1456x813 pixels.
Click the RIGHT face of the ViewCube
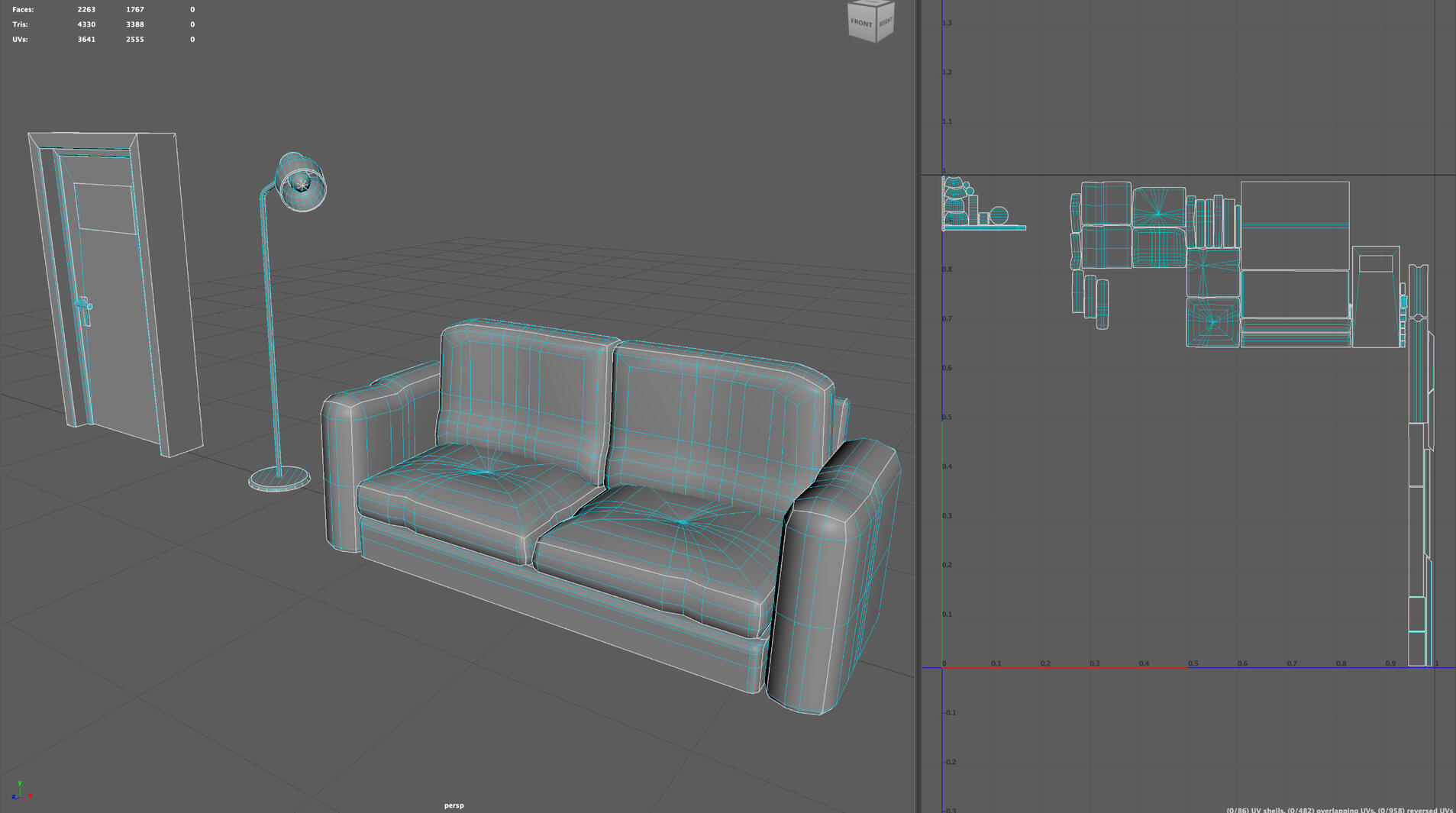point(886,21)
